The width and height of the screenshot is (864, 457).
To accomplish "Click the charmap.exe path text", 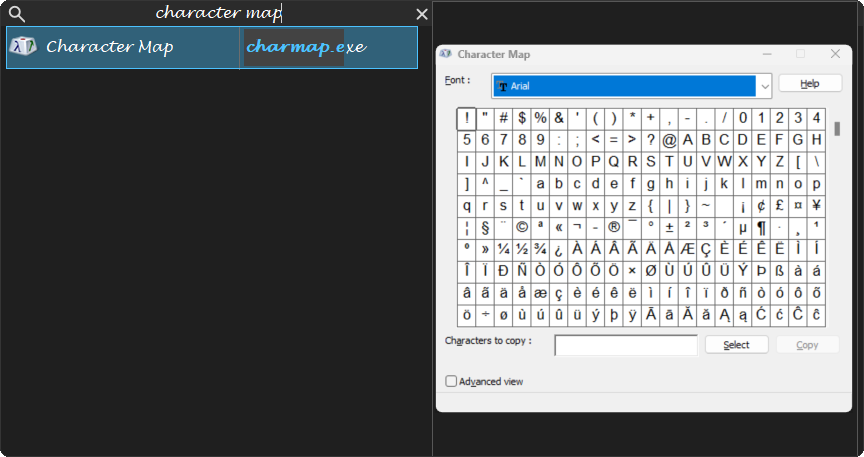I will (x=306, y=47).
